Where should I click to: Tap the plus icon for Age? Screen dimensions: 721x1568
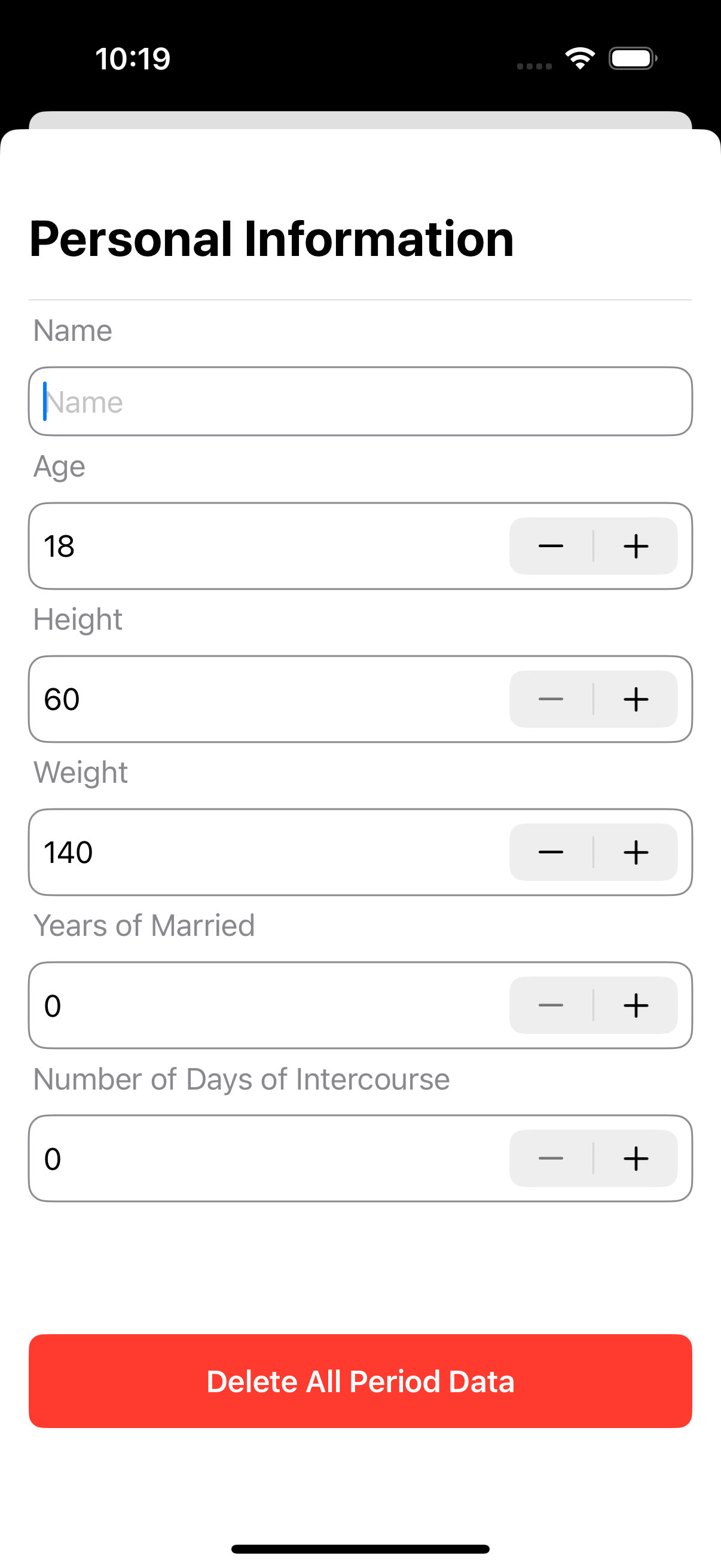pyautogui.click(x=636, y=546)
